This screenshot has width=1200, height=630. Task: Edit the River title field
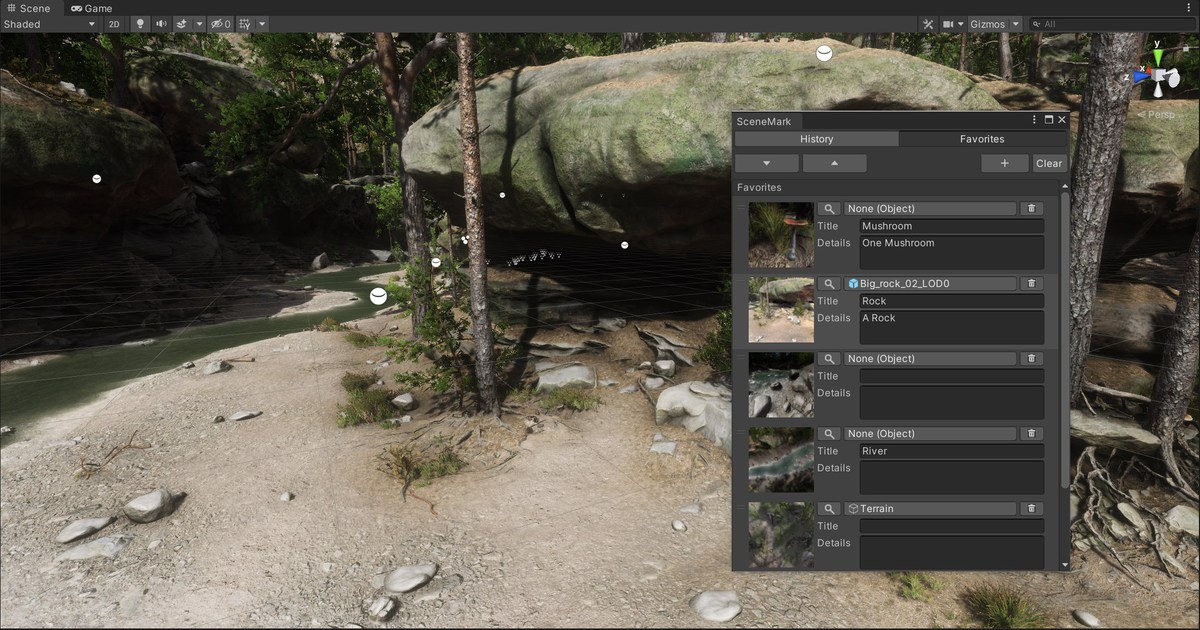(951, 451)
